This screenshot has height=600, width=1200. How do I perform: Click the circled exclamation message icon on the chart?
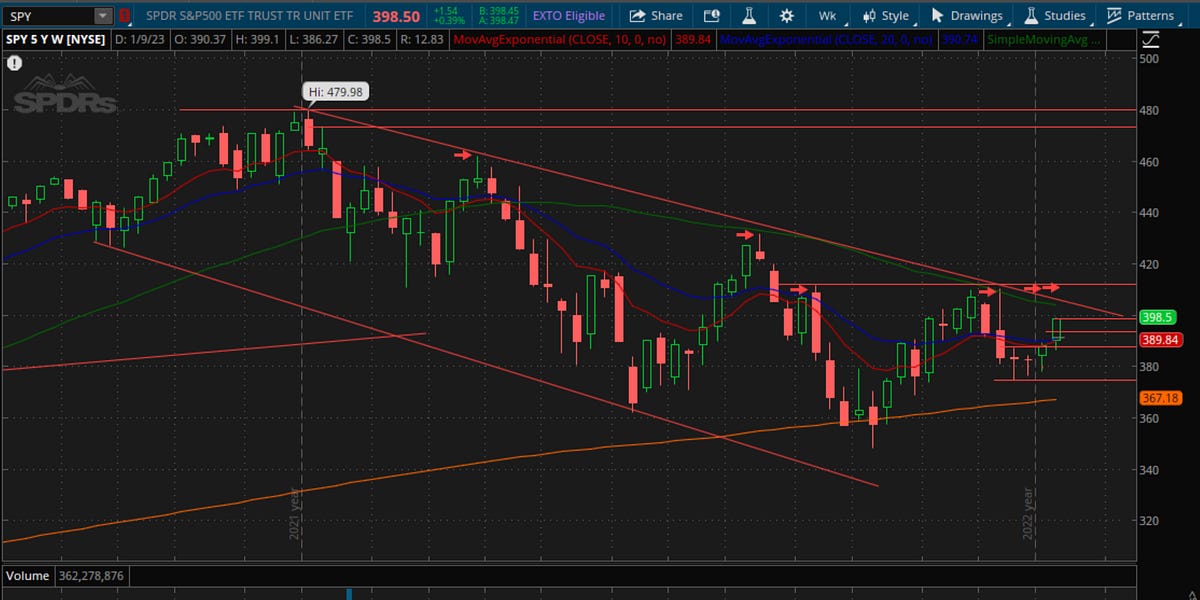(14, 63)
